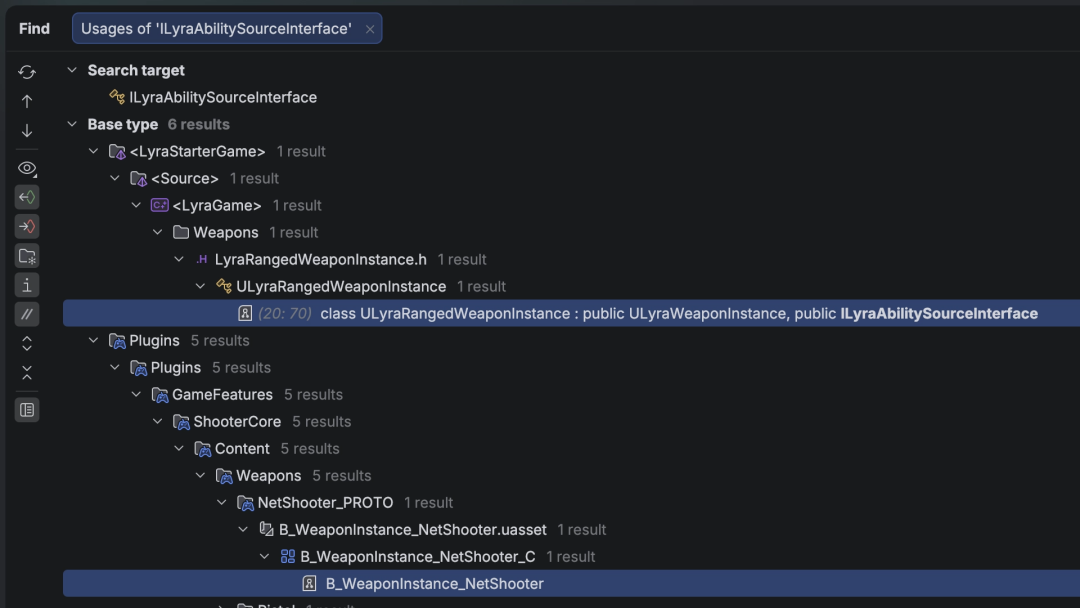Screen dimensions: 1080x608
Task: Click the B_WeaponInstance_NetShooter.uasset file icon
Action: pyautogui.click(x=267, y=530)
